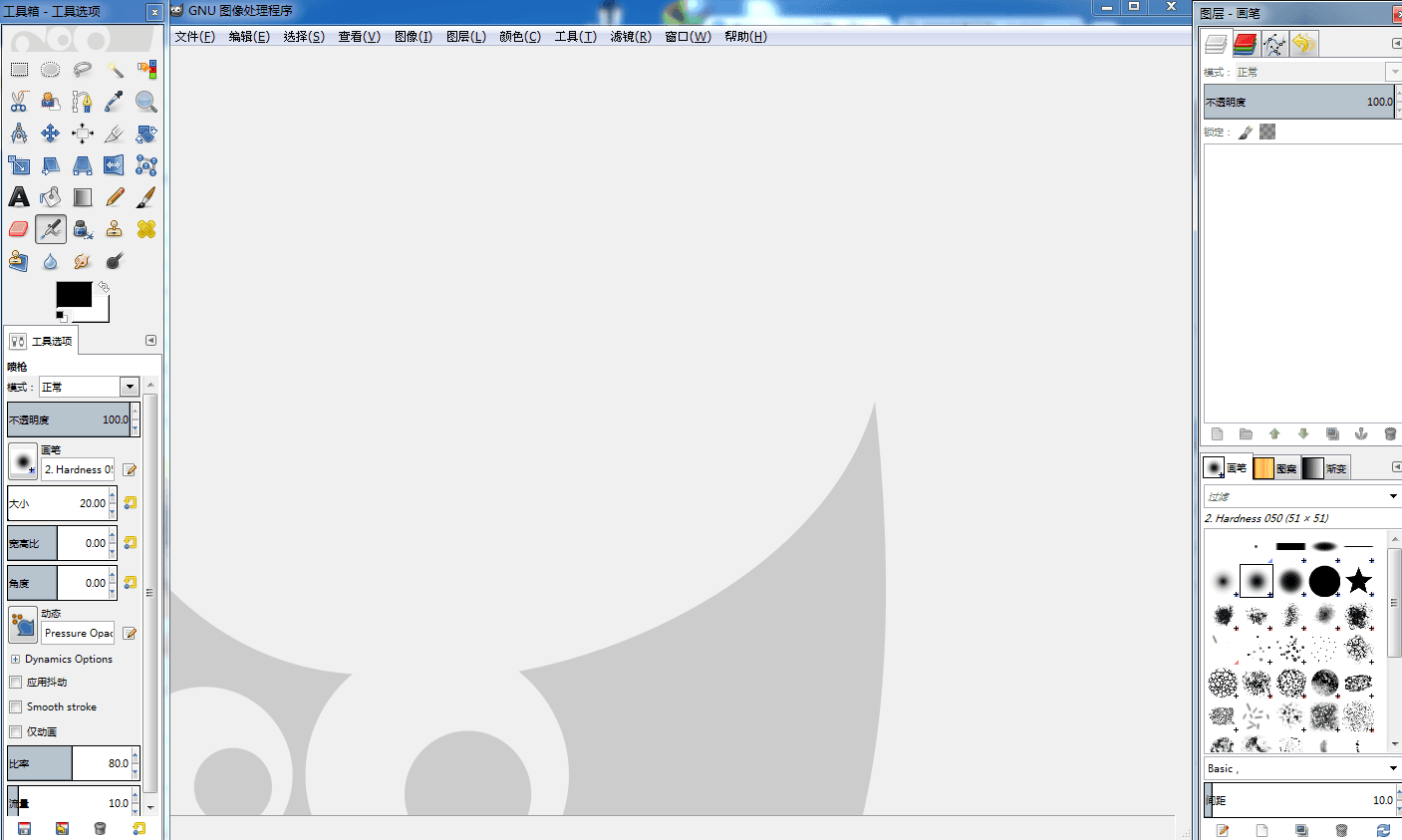Edit the selected Hardness brush
Screen dimensions: 1402x840
tap(130, 470)
